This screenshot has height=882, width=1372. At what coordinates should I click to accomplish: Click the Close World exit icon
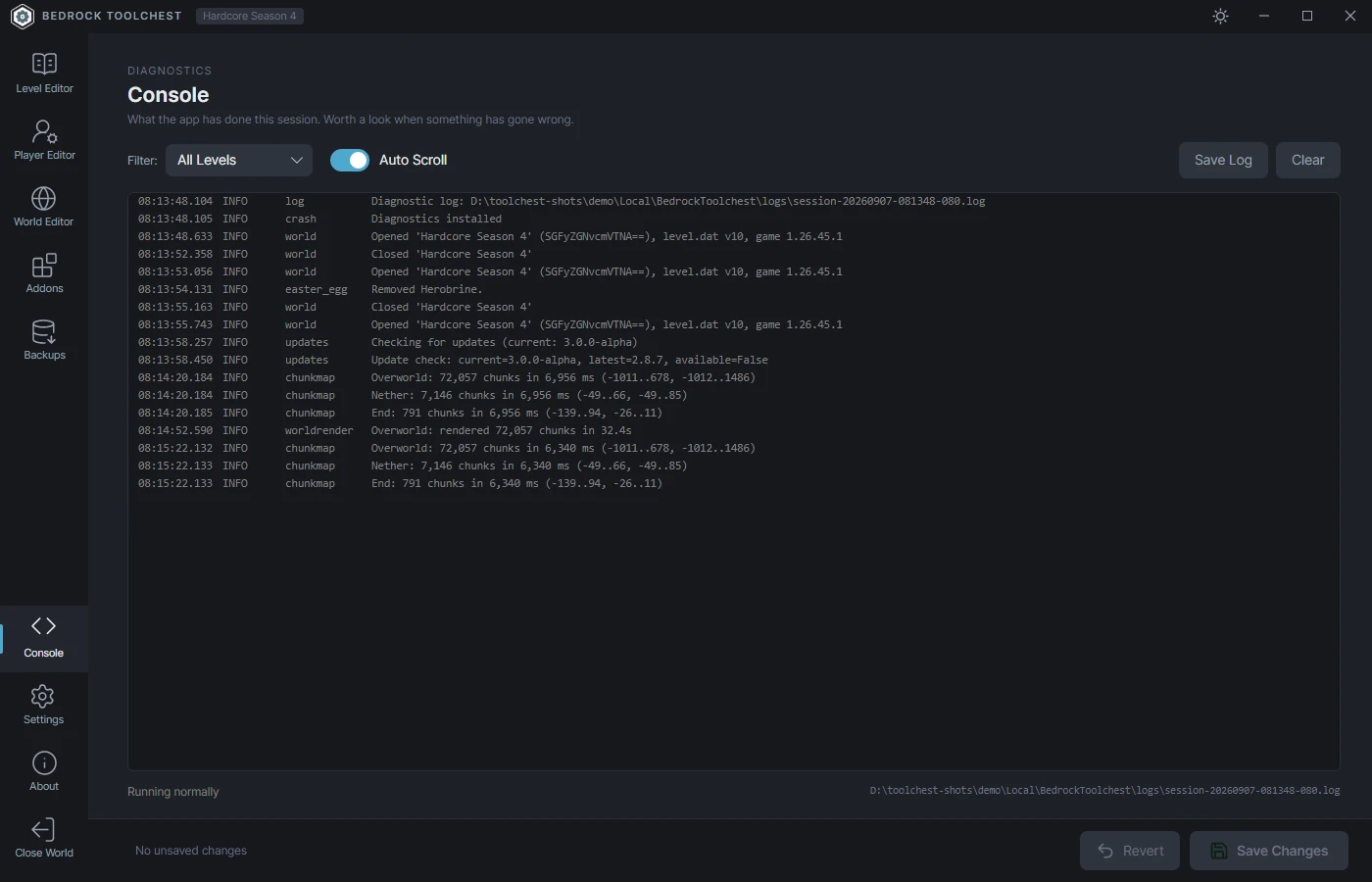point(43,829)
